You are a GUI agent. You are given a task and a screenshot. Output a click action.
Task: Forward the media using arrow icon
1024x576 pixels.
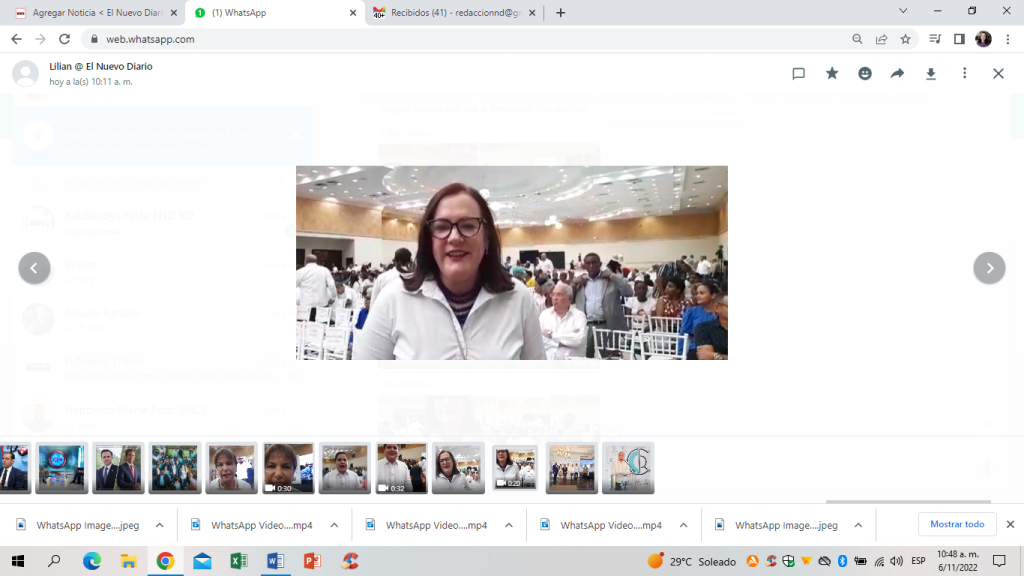tap(898, 73)
